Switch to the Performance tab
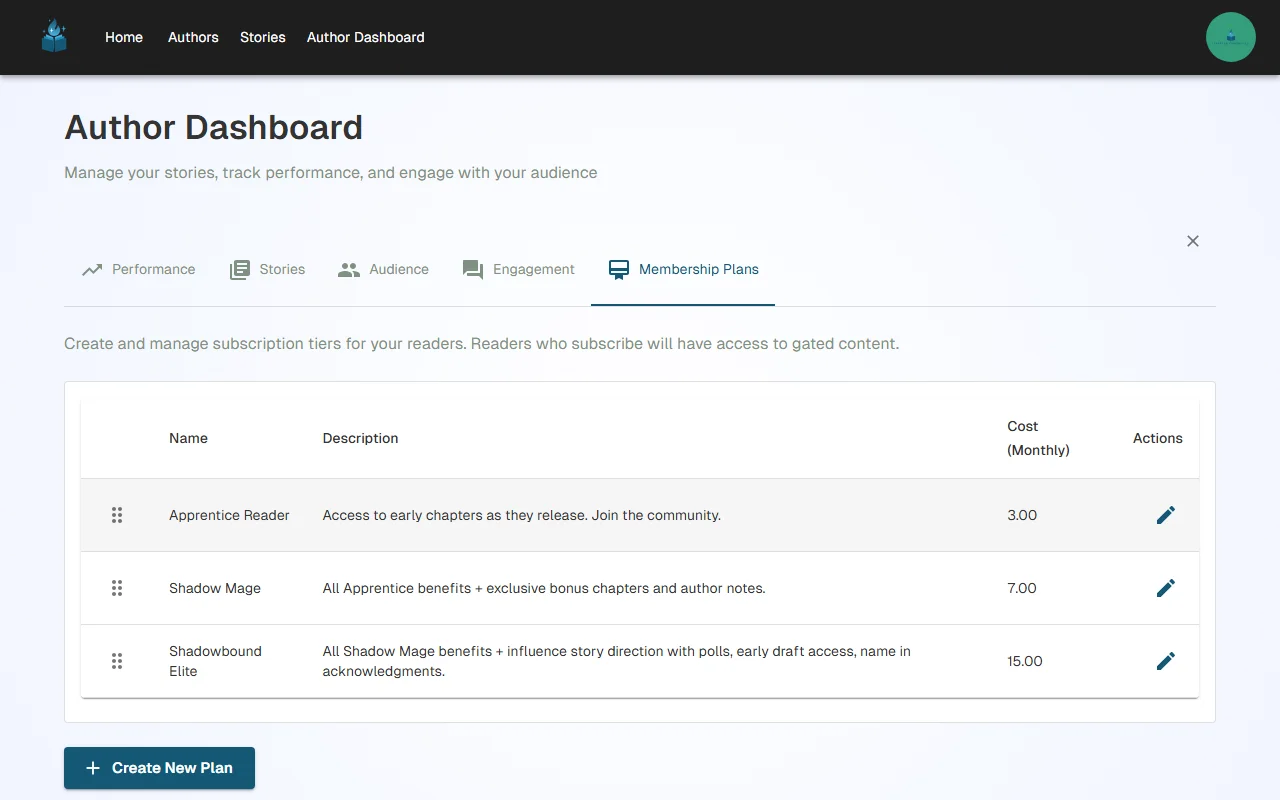This screenshot has height=800, width=1280. [x=139, y=269]
